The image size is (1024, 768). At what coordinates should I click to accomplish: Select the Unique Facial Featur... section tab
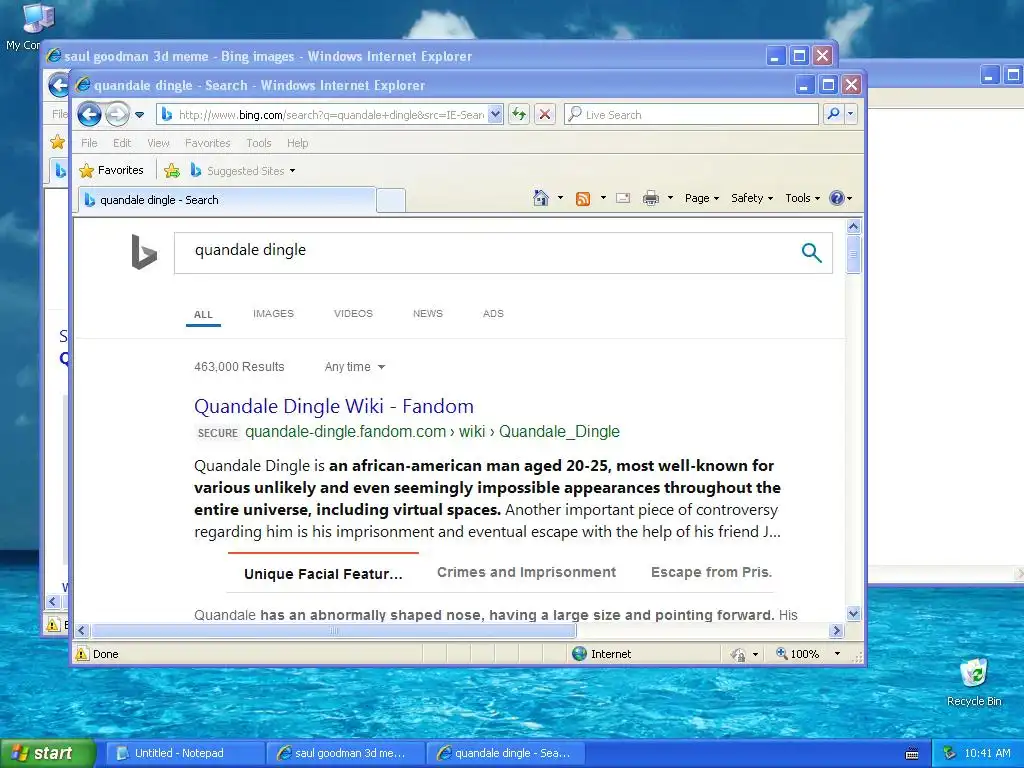[x=323, y=573]
